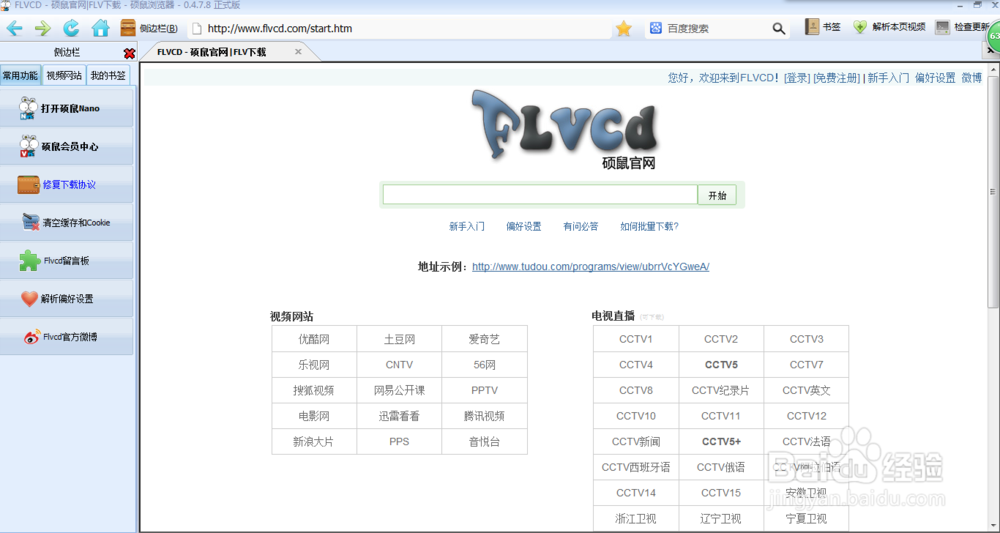Image resolution: width=1000 pixels, height=533 pixels.
Task: Open CCTV西班牙语 live channel
Action: (x=636, y=467)
